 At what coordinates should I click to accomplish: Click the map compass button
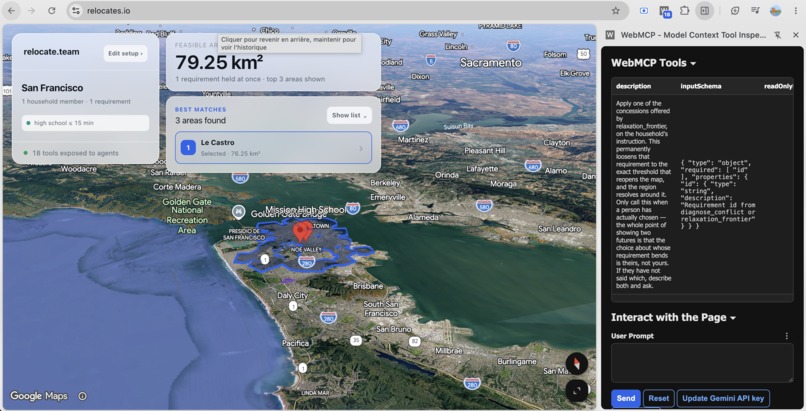[577, 363]
